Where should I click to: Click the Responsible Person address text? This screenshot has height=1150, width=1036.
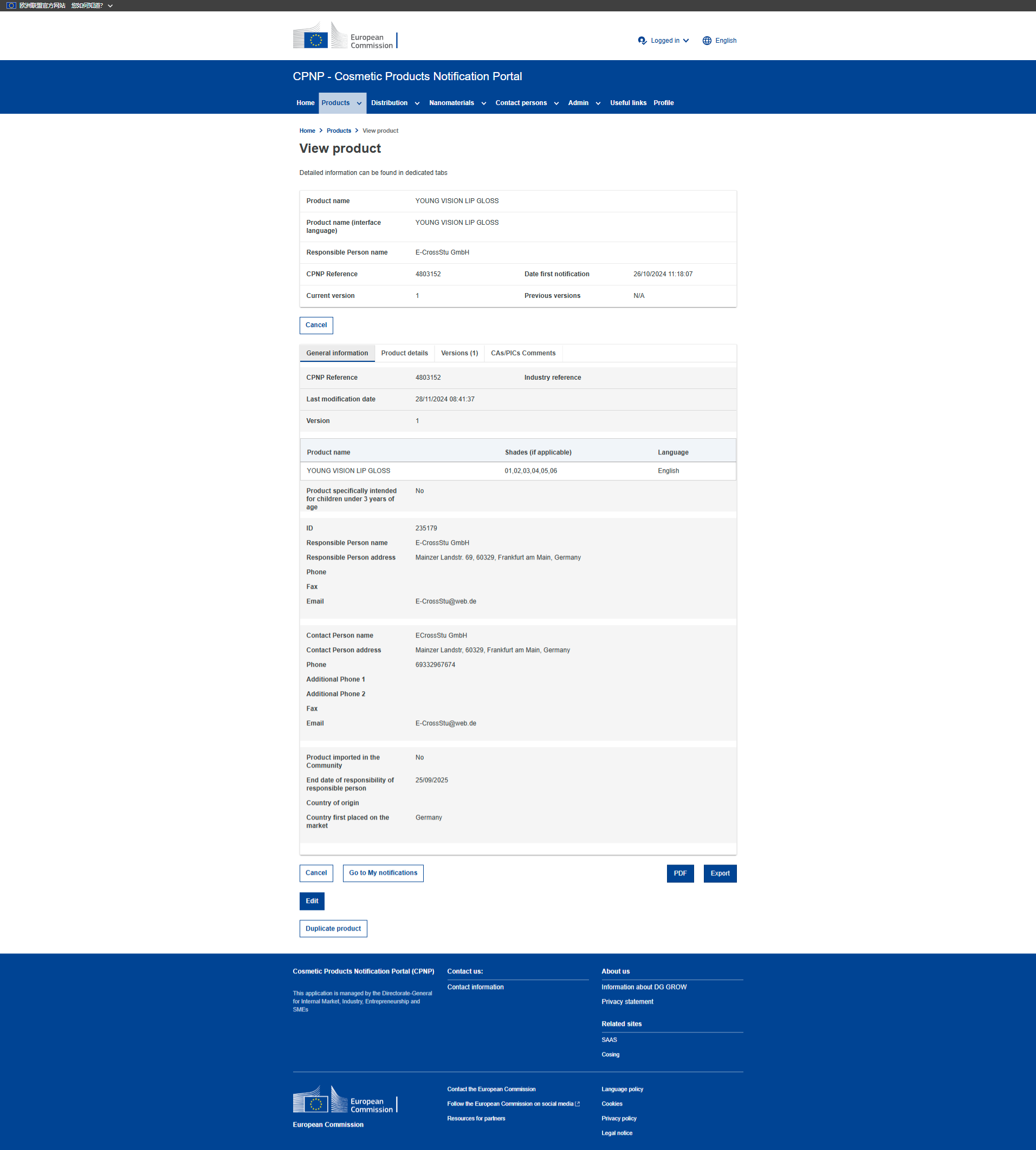click(498, 557)
